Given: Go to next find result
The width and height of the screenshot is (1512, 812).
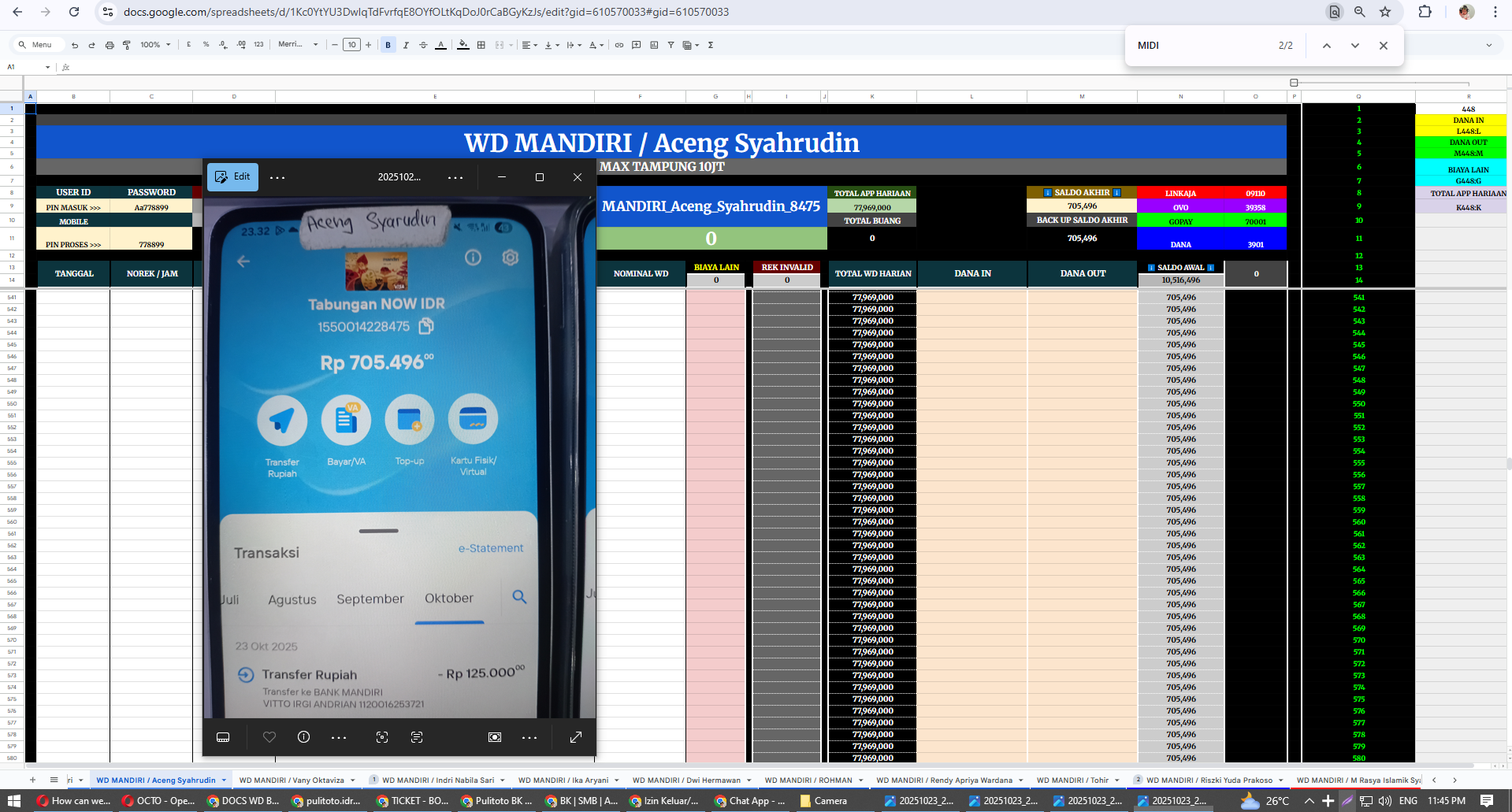Looking at the screenshot, I should (1355, 46).
